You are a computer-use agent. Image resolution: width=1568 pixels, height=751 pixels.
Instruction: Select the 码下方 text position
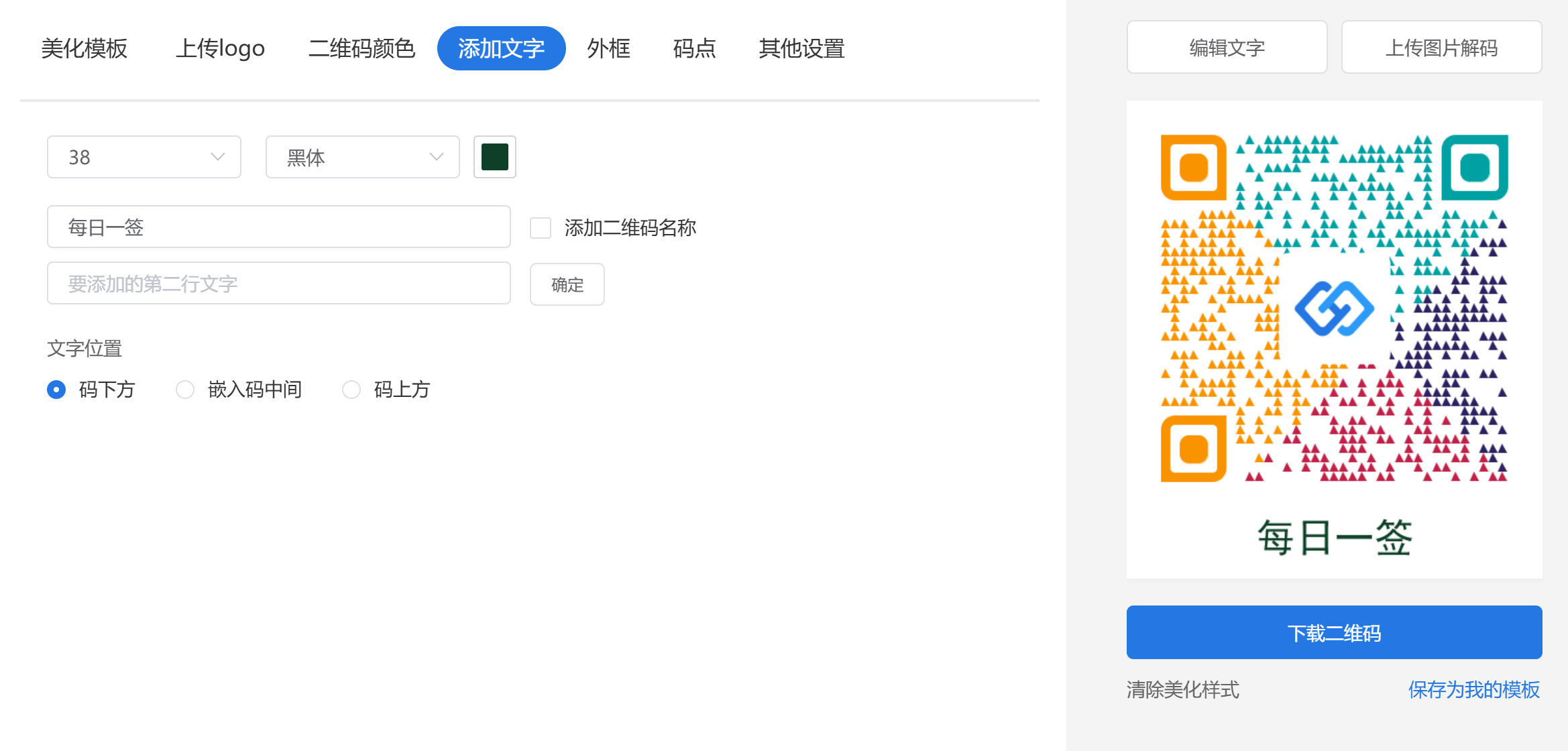pyautogui.click(x=57, y=390)
